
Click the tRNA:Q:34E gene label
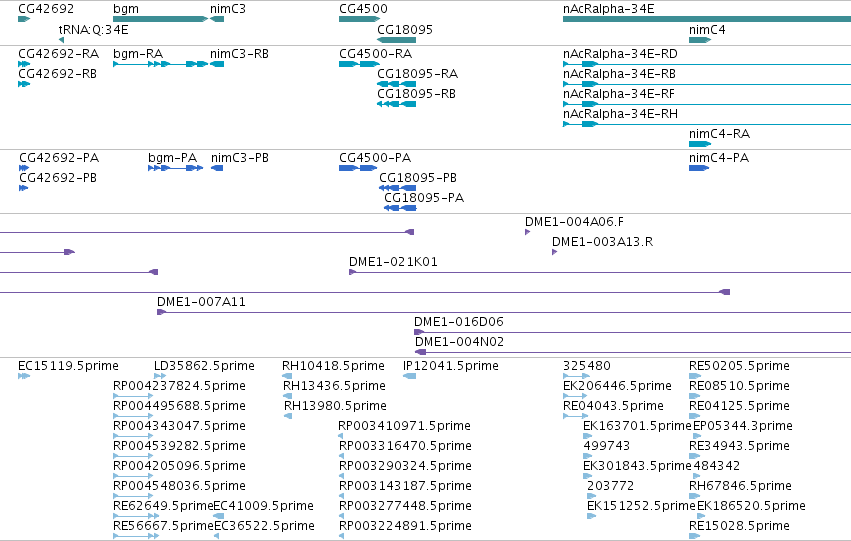93,29
